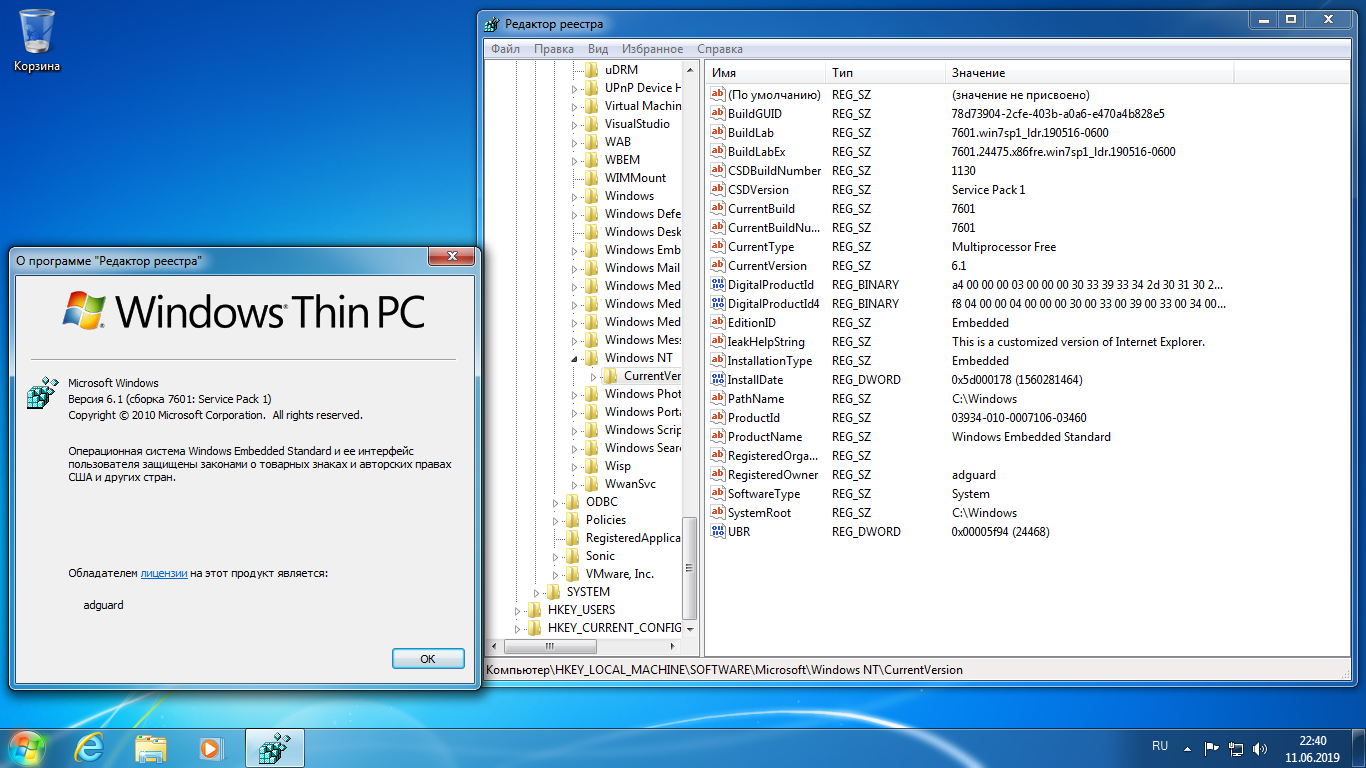Select the Wisp tree key
Image resolution: width=1366 pixels, height=768 pixels.
coord(618,466)
